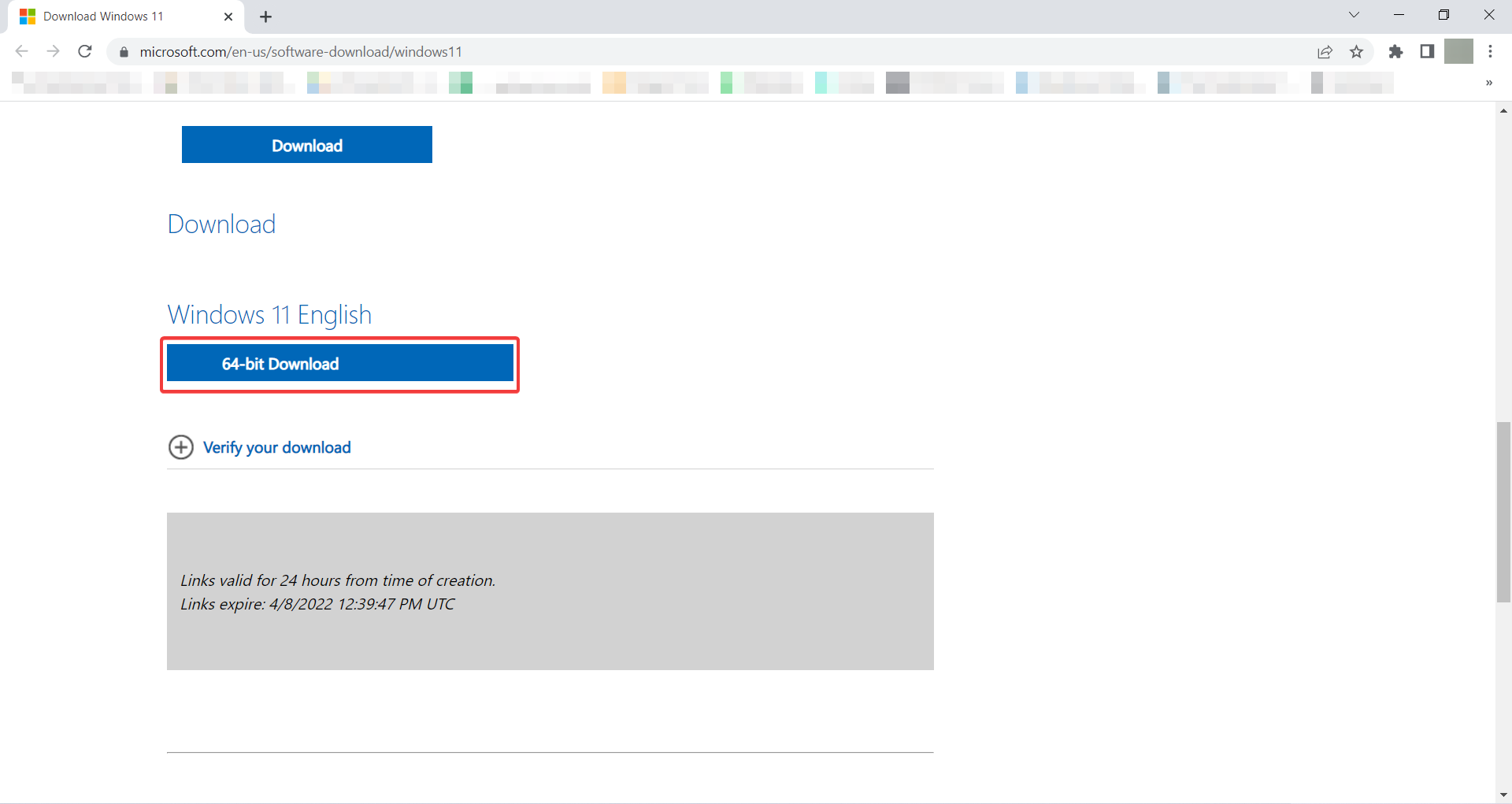
Task: Click the profile avatar icon
Action: pos(1459,51)
